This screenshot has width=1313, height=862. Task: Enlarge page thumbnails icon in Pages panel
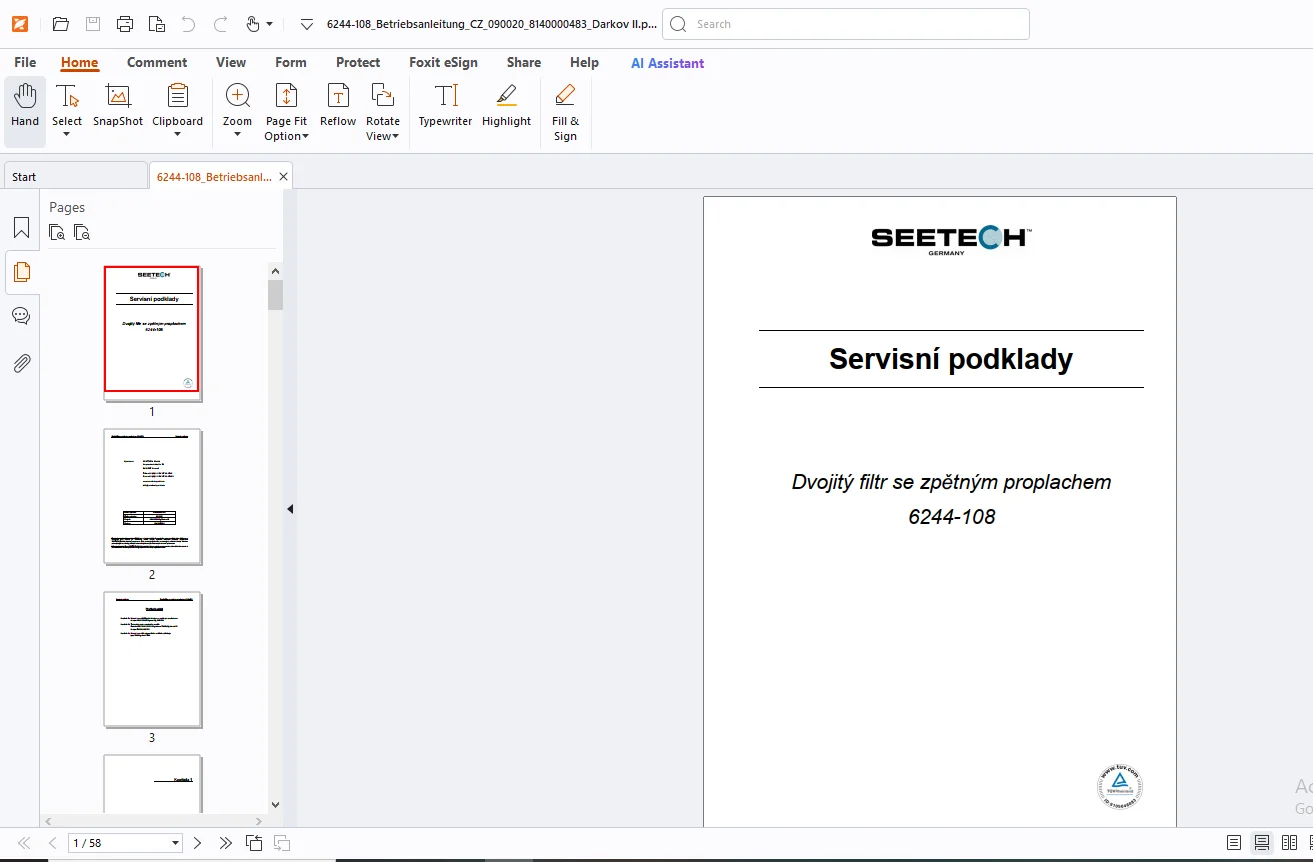point(57,232)
